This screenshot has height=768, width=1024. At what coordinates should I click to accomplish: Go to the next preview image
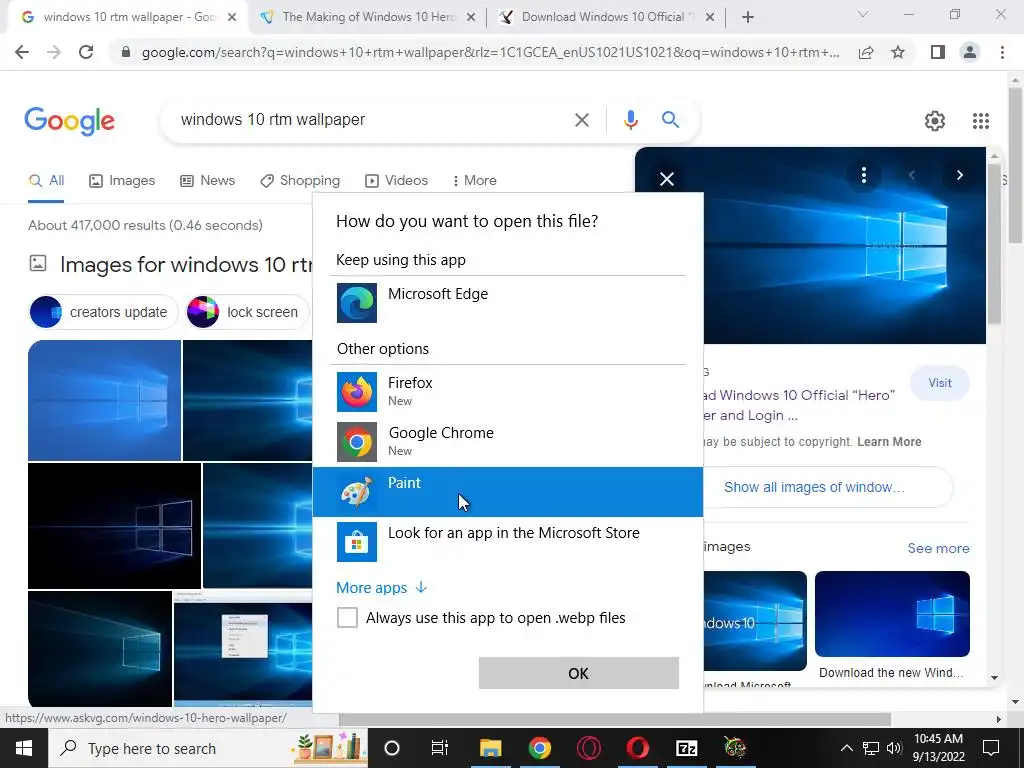point(959,175)
